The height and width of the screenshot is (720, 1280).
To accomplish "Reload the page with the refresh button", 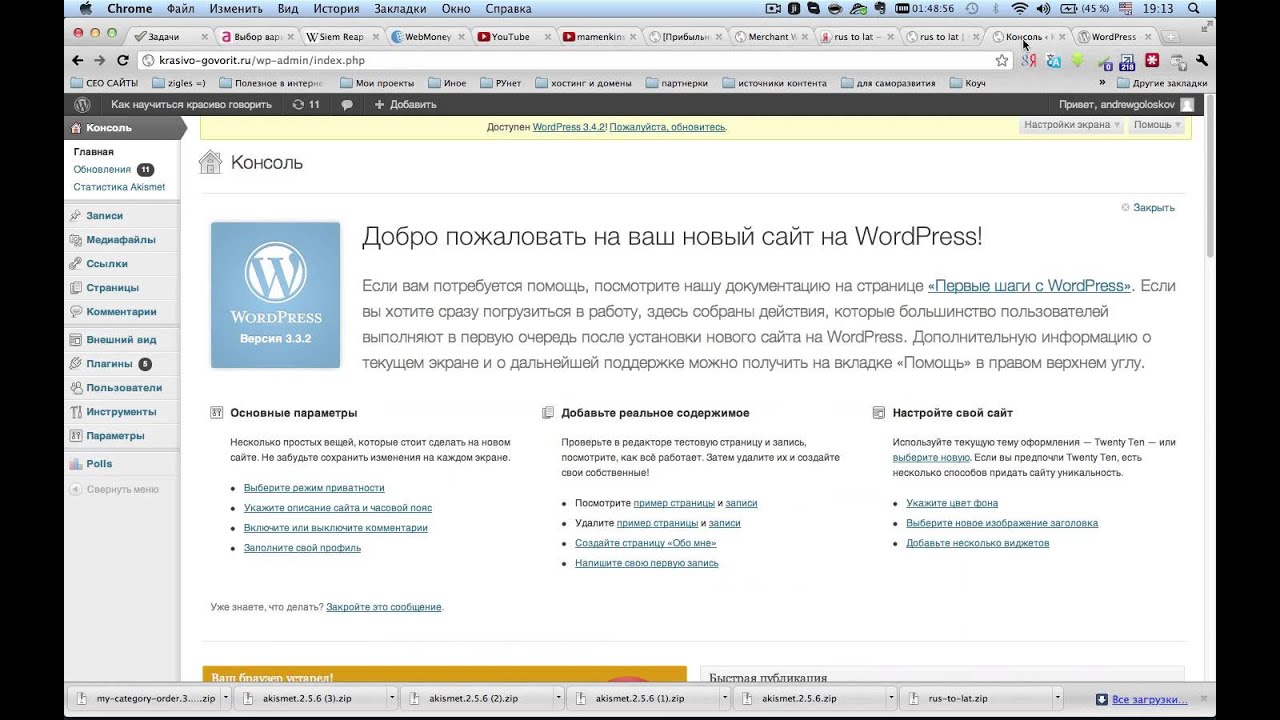I will point(124,60).
